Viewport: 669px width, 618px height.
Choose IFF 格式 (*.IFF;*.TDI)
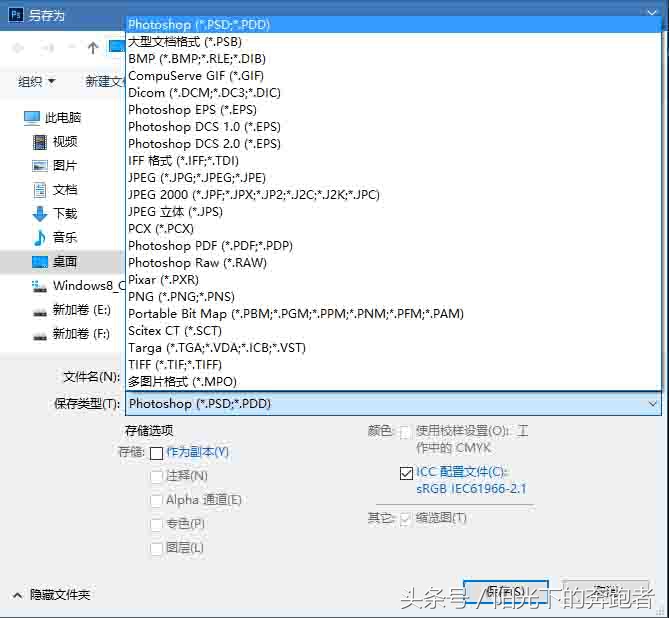(393, 160)
